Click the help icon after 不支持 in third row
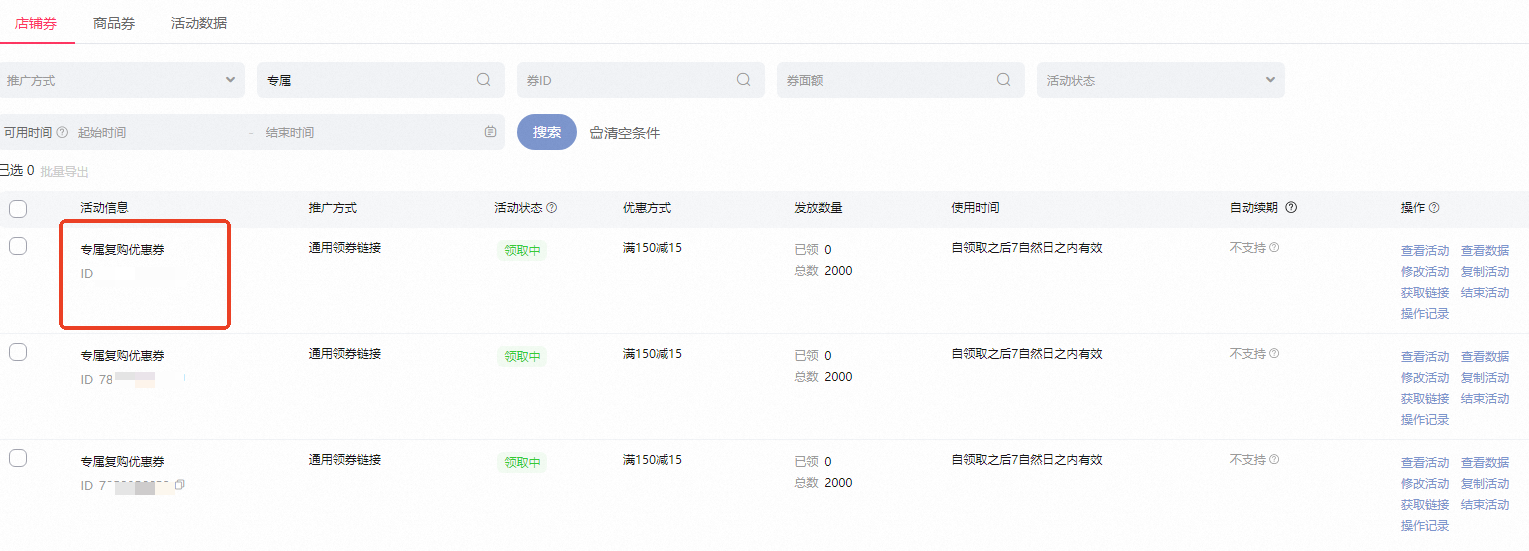Image resolution: width=1529 pixels, height=551 pixels. tap(1274, 459)
